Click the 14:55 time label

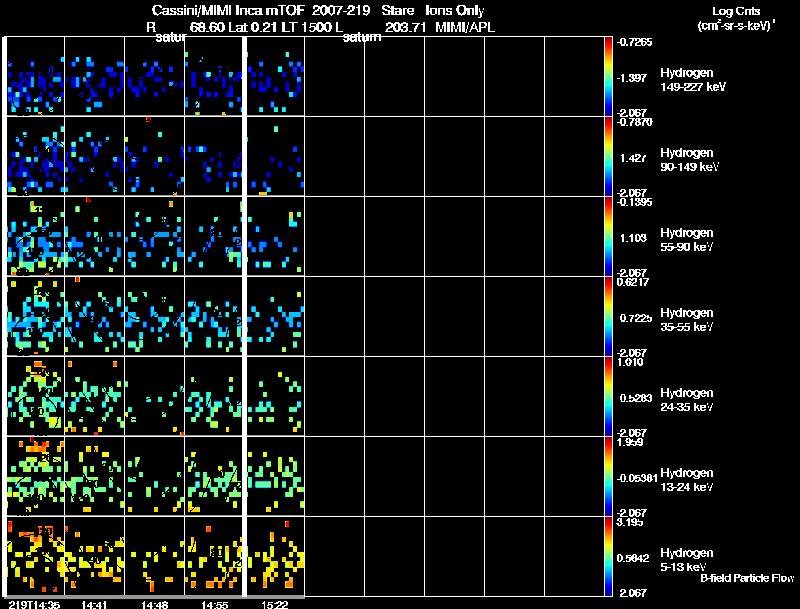215,604
